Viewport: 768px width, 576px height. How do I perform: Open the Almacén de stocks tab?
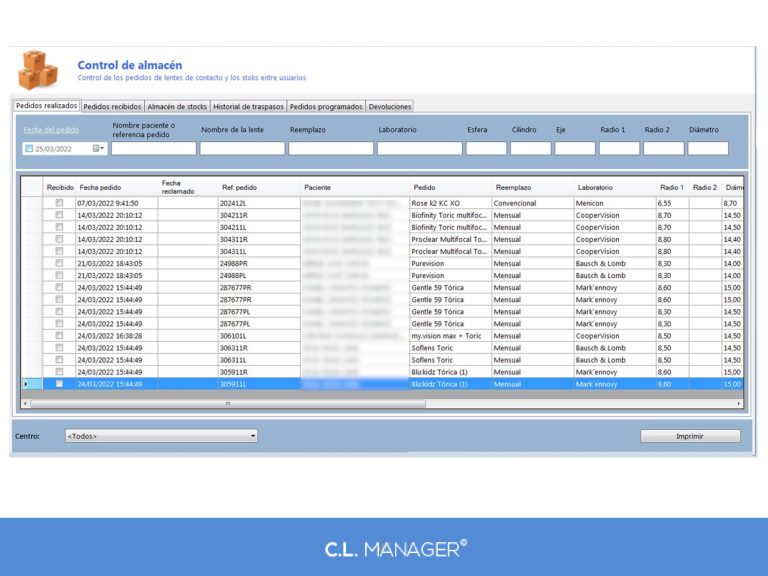(x=177, y=106)
